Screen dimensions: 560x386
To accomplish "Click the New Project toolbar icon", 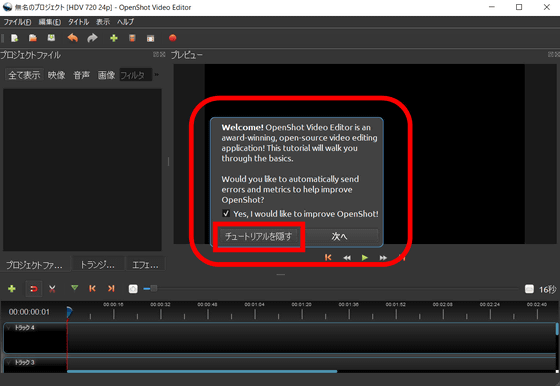I will tap(14, 38).
